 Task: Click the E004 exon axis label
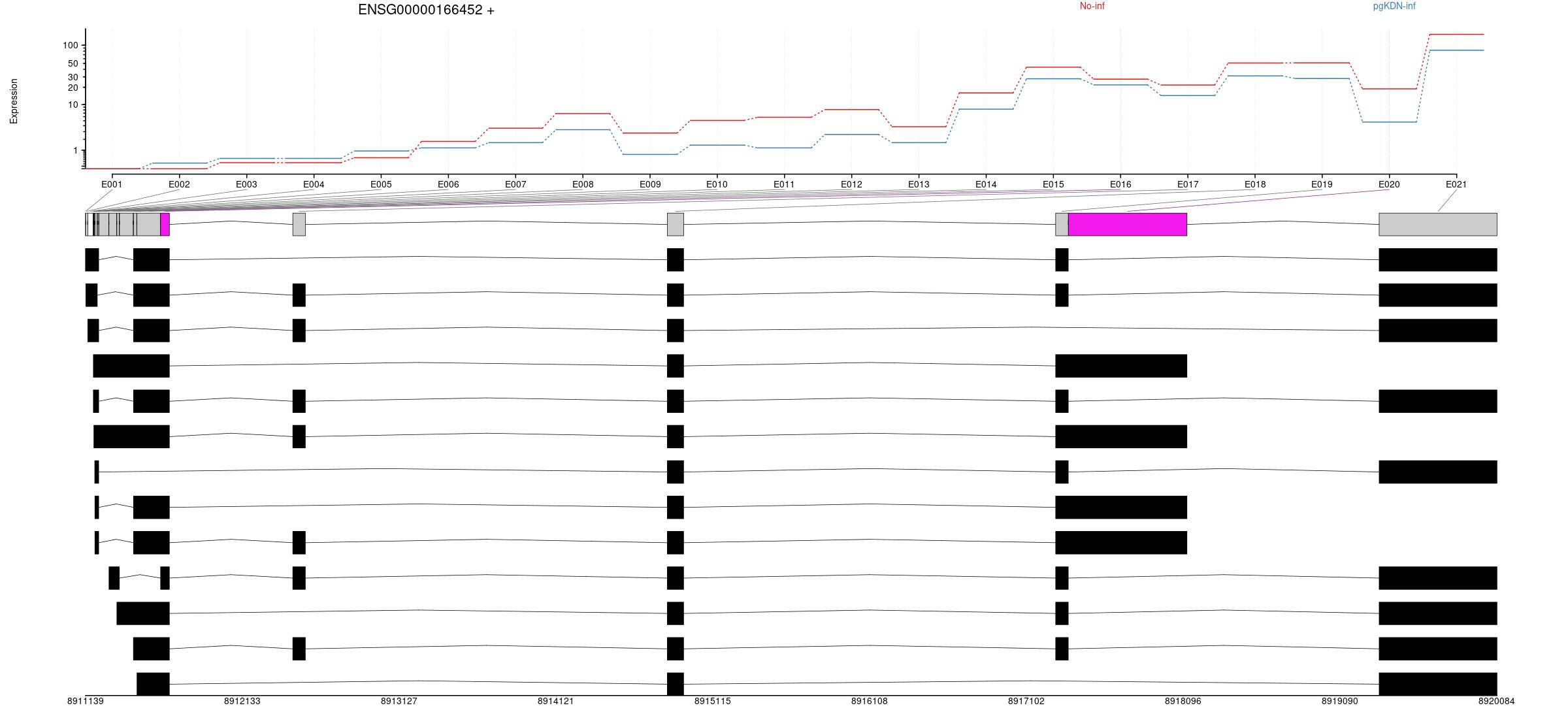314,184
